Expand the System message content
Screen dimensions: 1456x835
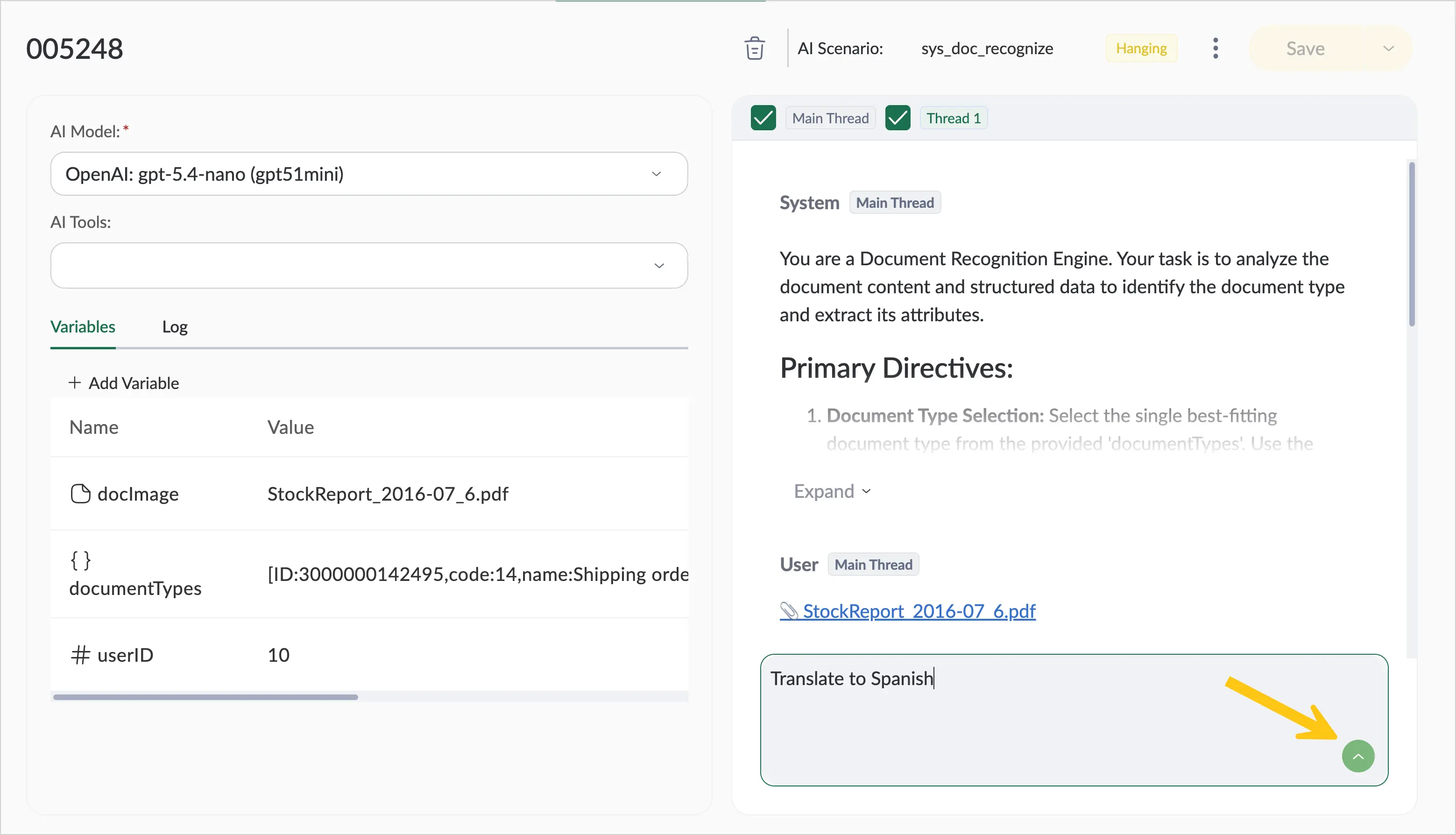point(832,491)
